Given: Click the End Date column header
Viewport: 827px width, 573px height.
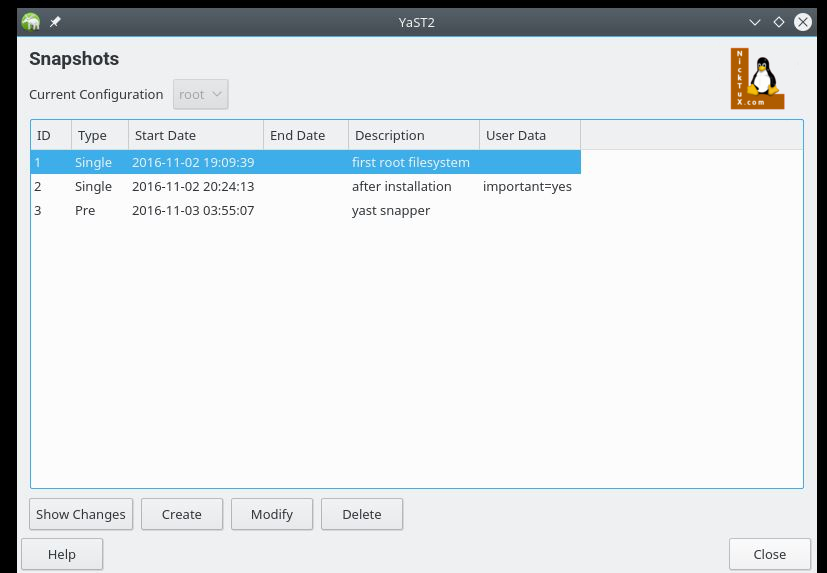Looking at the screenshot, I should tap(305, 135).
